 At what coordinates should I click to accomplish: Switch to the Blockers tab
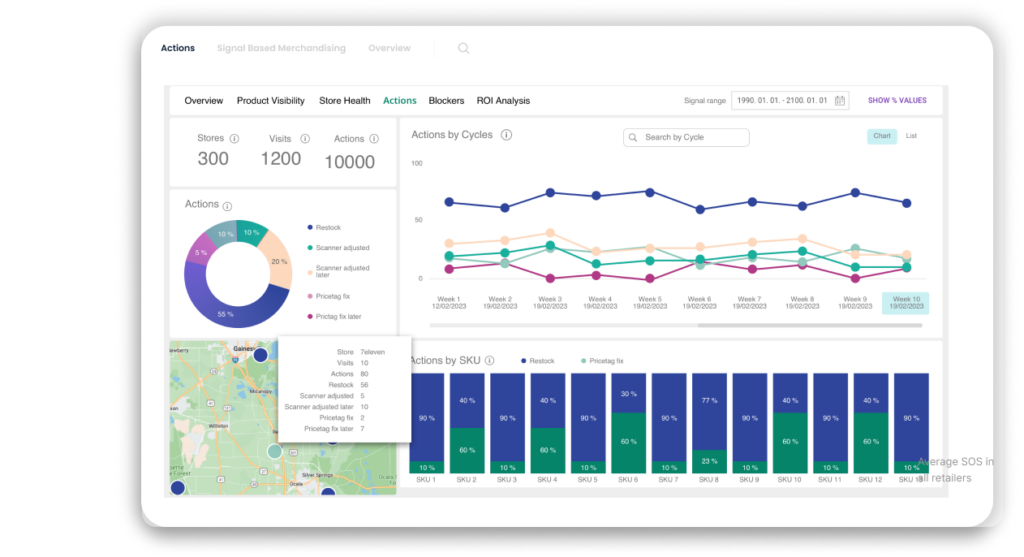coord(446,101)
